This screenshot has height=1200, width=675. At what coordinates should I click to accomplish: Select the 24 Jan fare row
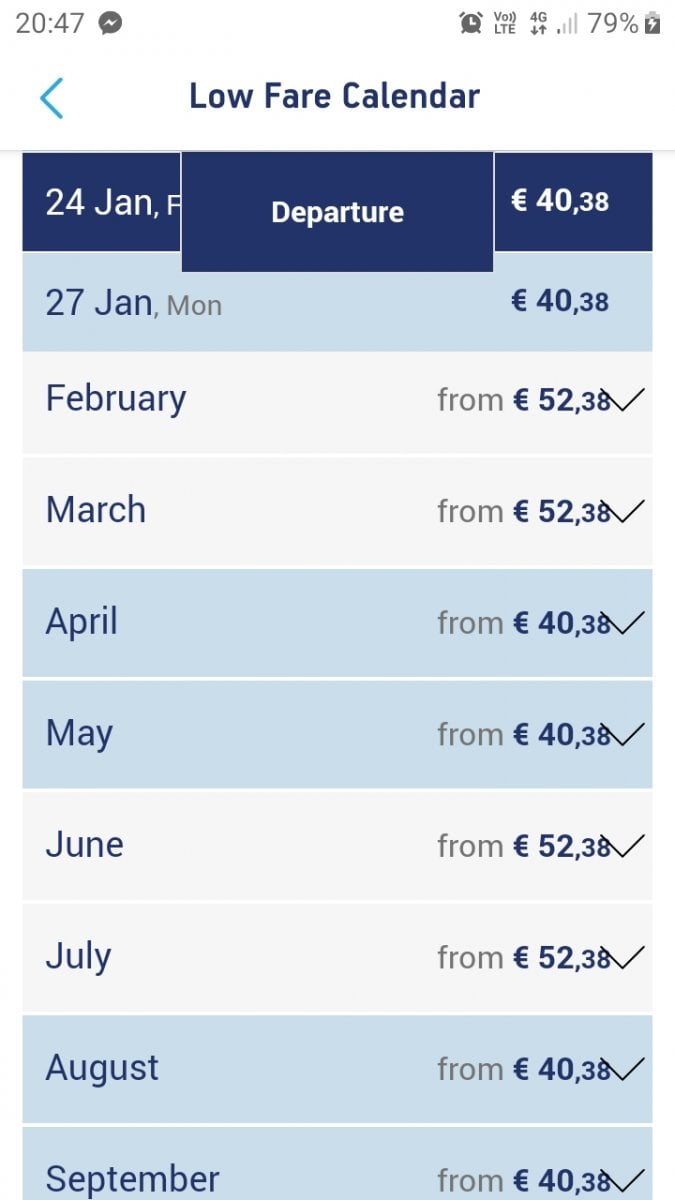click(x=100, y=203)
